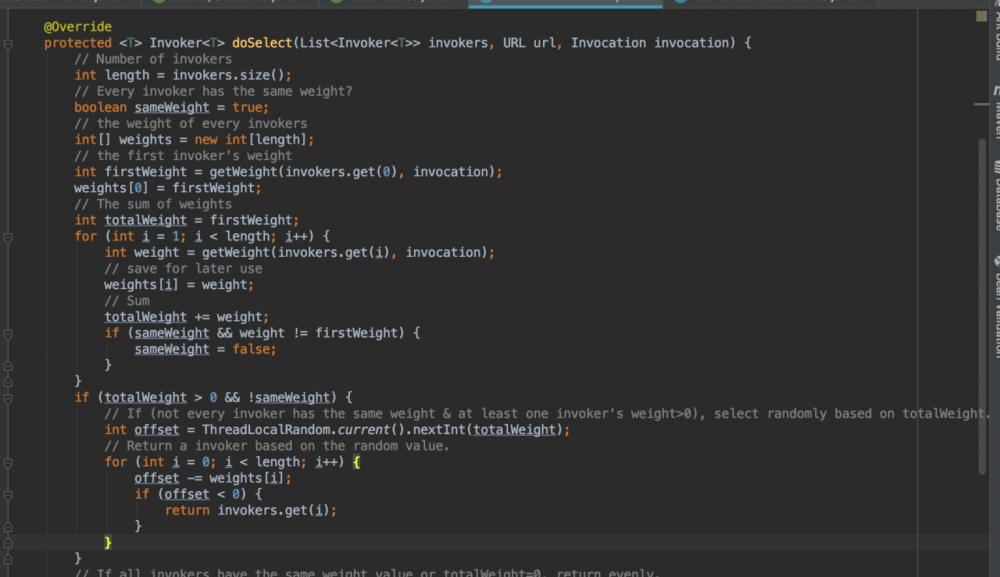Collapse the 'if (sameWeight && weight' block fold
1000x577 pixels.
click(x=8, y=334)
